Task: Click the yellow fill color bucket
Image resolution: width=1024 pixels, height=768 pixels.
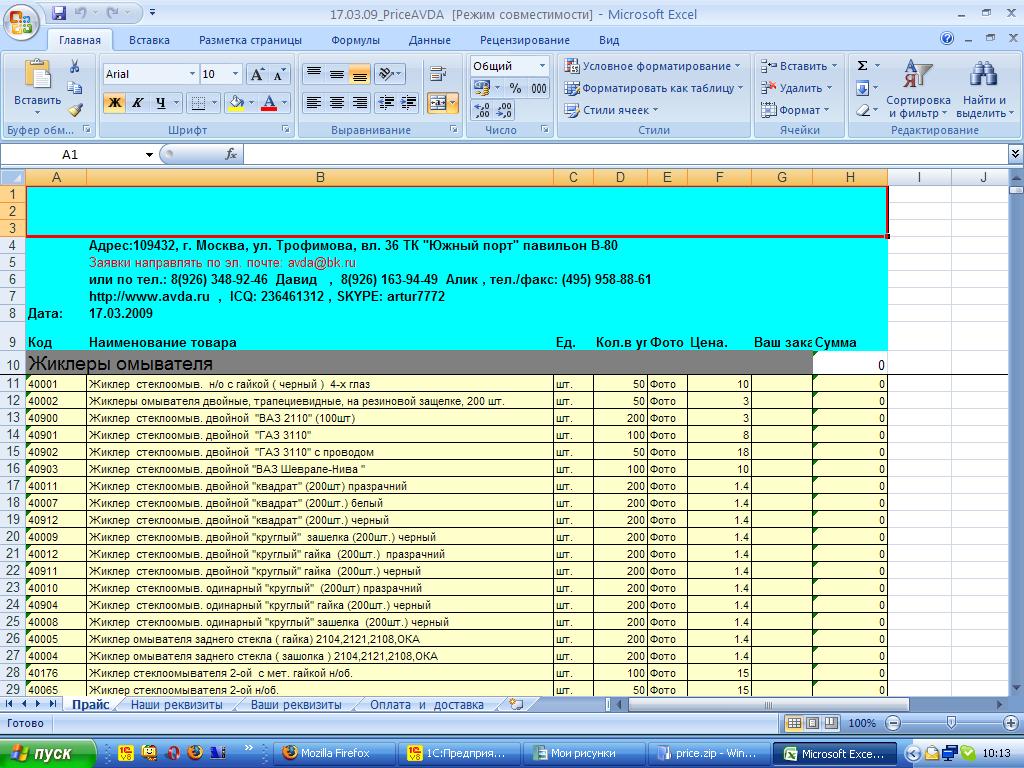Action: tap(235, 103)
